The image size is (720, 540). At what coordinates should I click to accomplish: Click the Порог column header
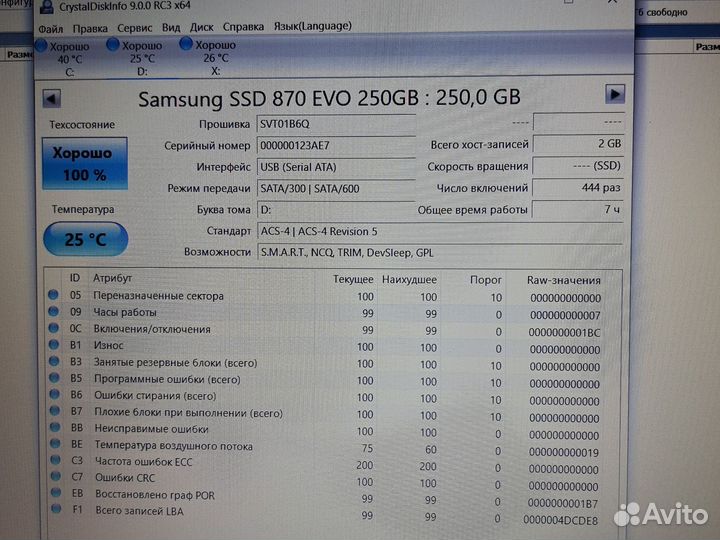(485, 280)
